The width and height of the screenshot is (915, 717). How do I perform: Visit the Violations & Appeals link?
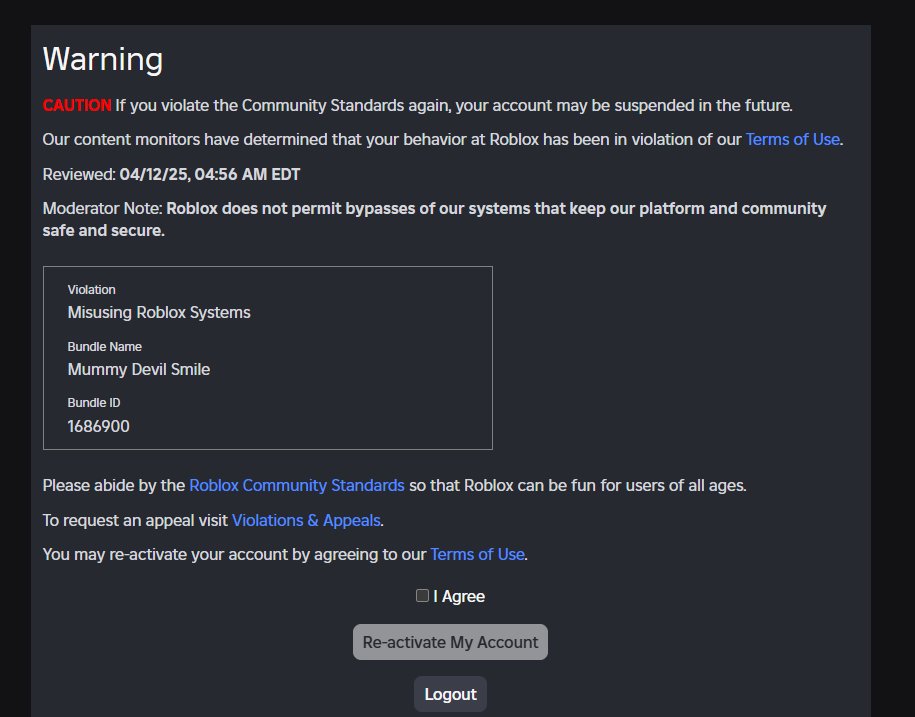point(305,519)
